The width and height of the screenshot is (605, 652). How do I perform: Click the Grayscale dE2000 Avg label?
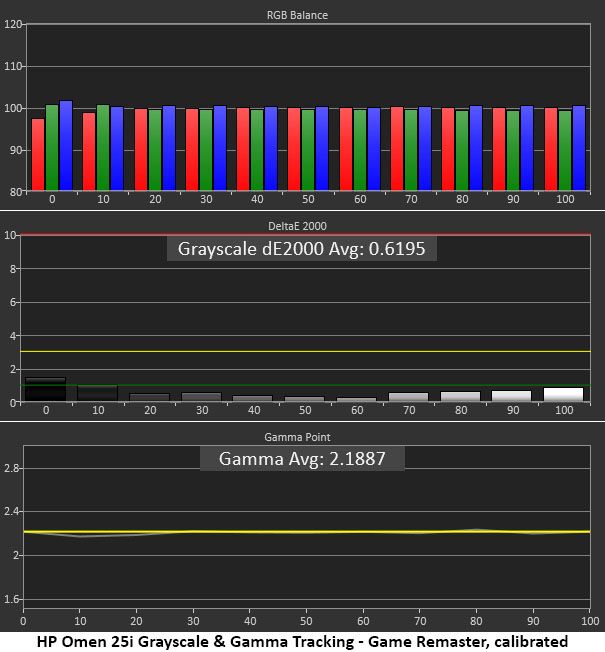coord(301,249)
